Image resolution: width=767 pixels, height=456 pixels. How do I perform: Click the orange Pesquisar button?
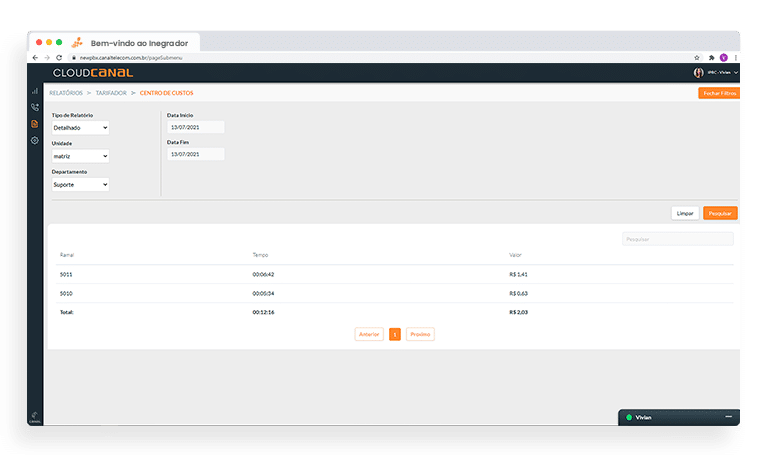pyautogui.click(x=720, y=213)
